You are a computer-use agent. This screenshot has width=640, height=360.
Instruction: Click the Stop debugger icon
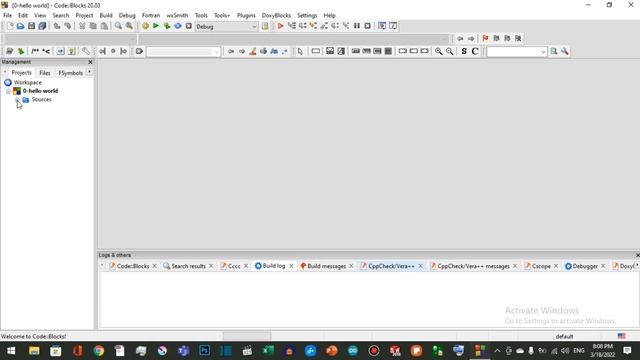pos(367,26)
